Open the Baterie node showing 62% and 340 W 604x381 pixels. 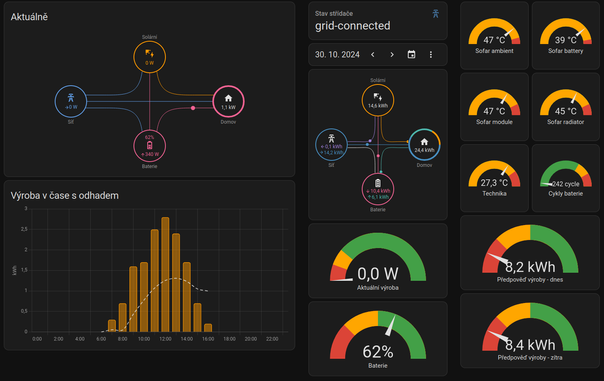click(x=149, y=146)
